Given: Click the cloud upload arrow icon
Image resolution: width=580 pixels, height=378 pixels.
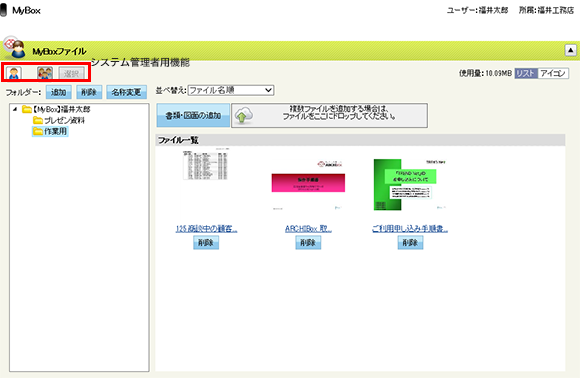Looking at the screenshot, I should click(244, 115).
